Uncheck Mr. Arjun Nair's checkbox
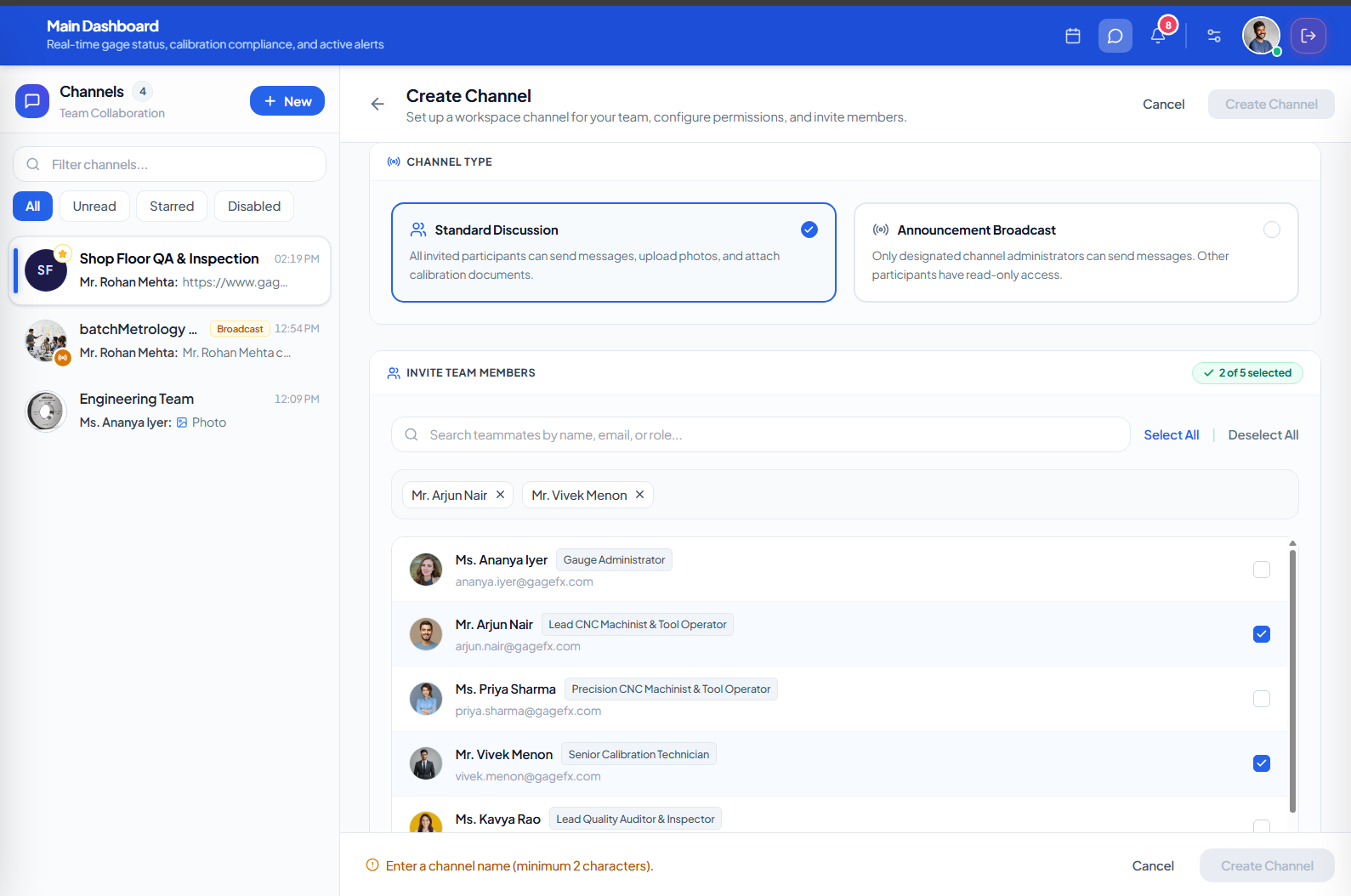This screenshot has width=1351, height=896. tap(1262, 634)
